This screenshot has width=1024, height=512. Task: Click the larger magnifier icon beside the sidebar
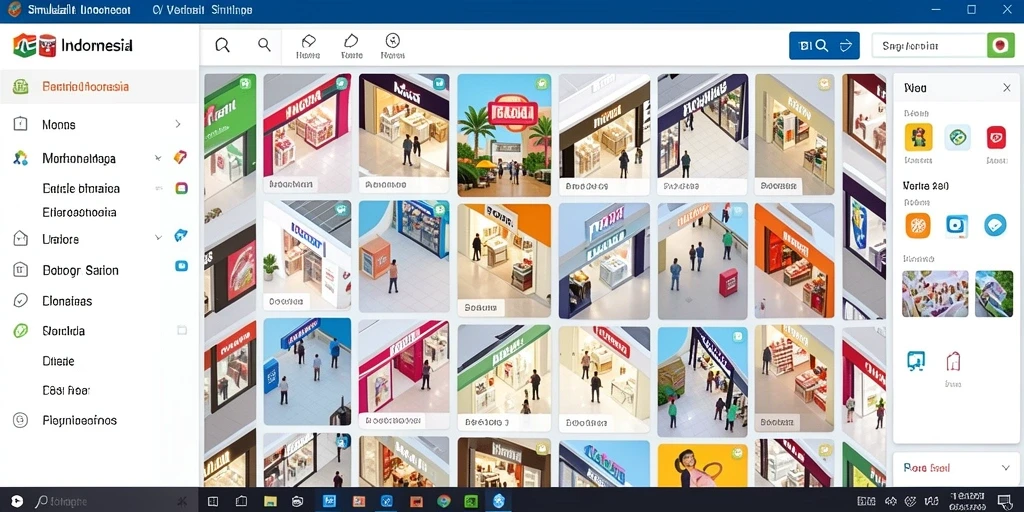pos(223,45)
